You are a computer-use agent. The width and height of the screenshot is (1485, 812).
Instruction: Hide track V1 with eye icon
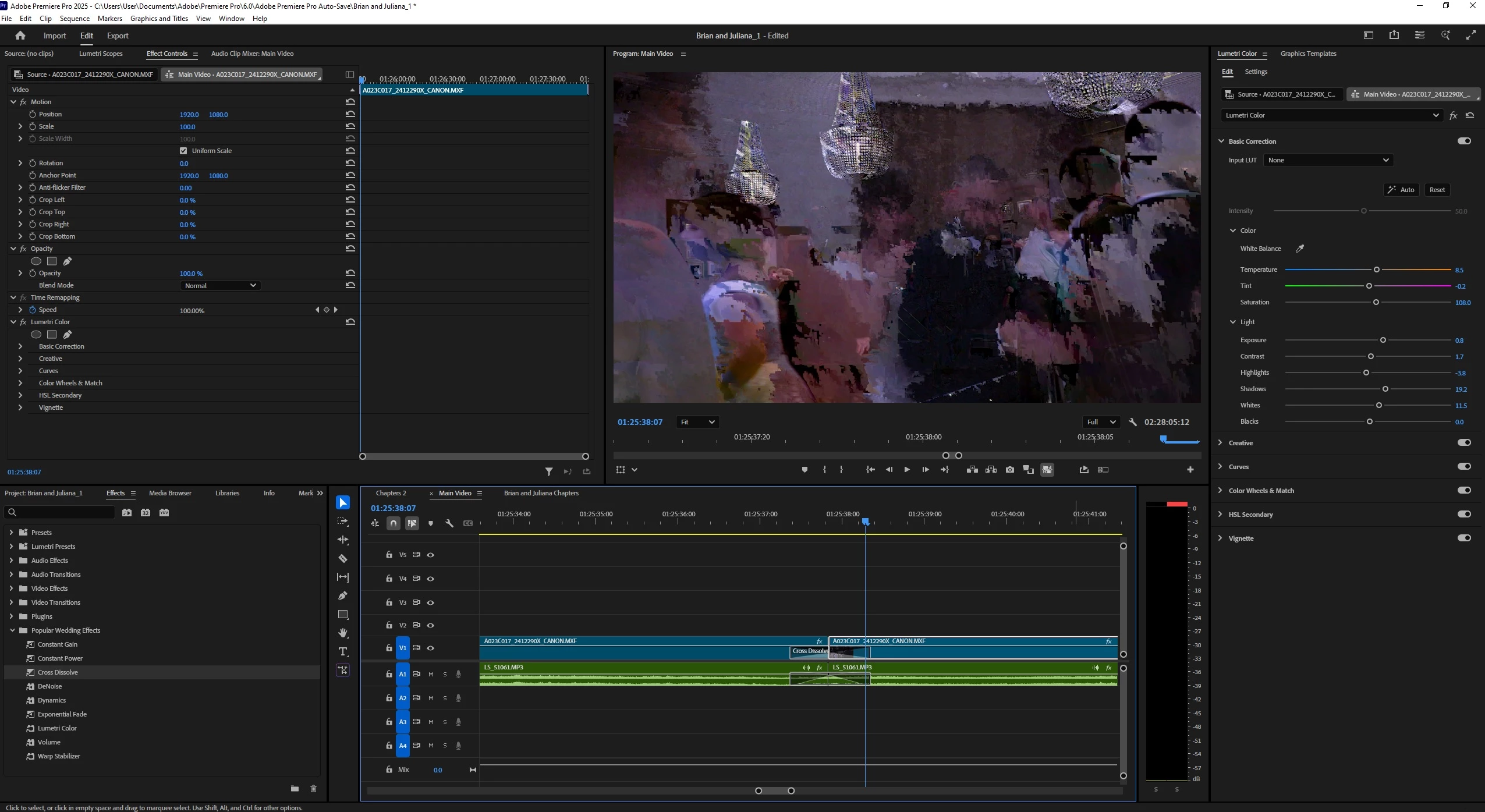(431, 648)
